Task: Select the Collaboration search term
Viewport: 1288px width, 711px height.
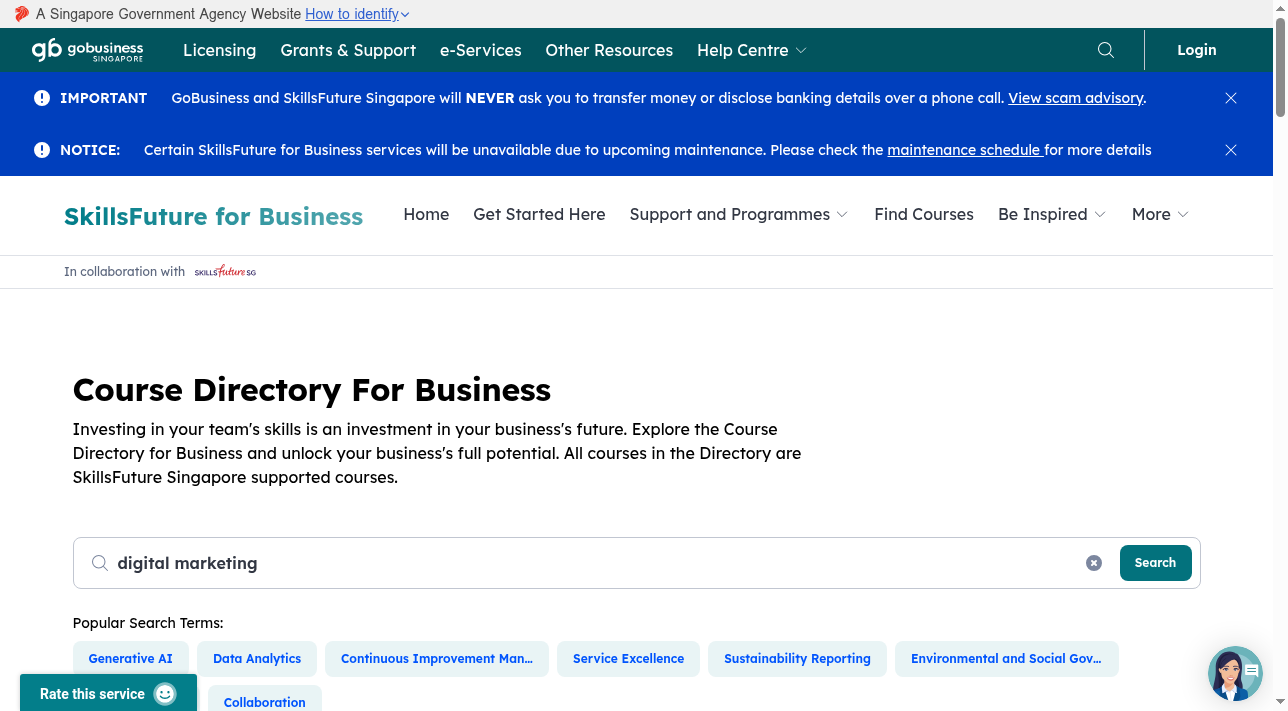Action: coord(265,700)
